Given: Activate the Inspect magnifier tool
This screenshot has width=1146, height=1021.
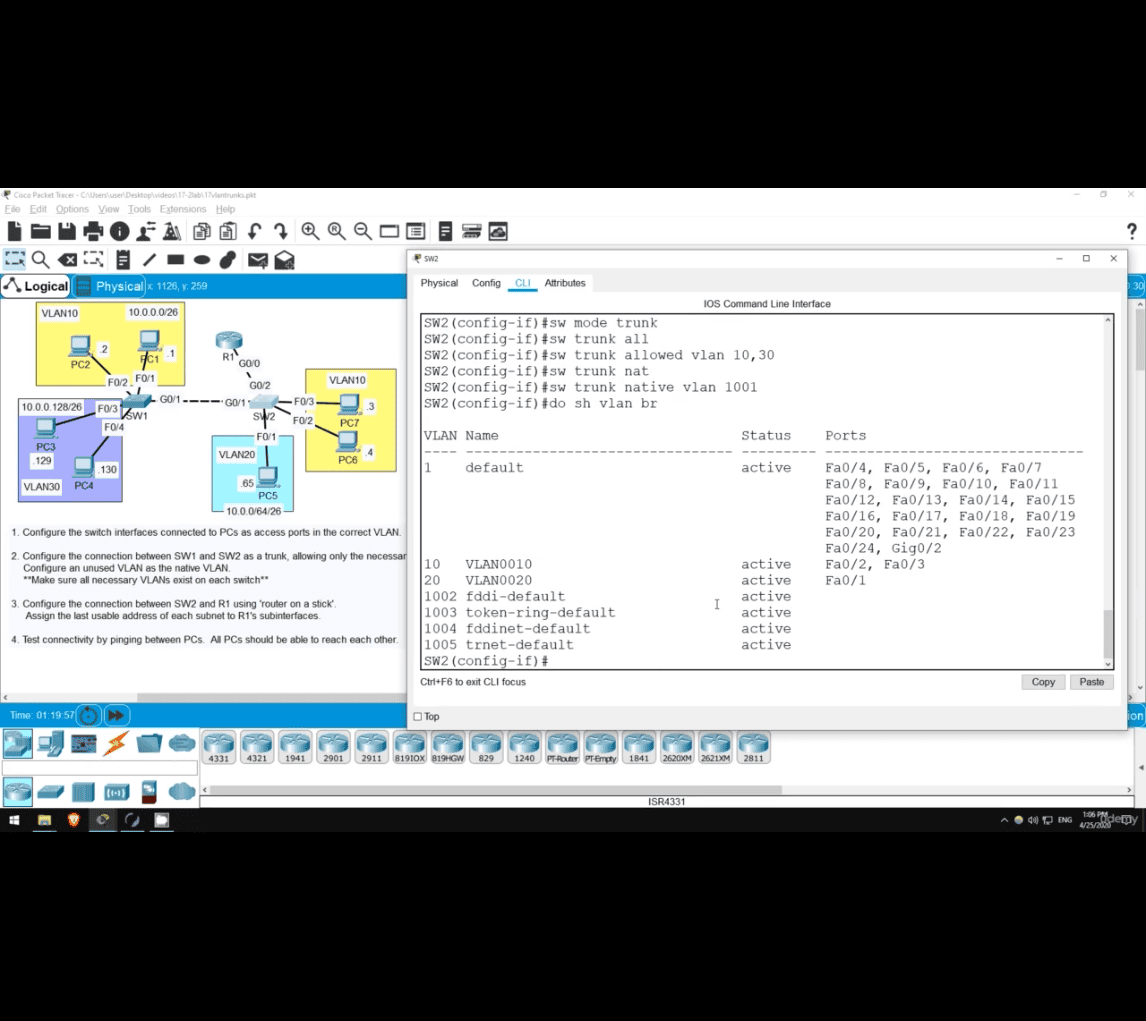Looking at the screenshot, I should [41, 259].
